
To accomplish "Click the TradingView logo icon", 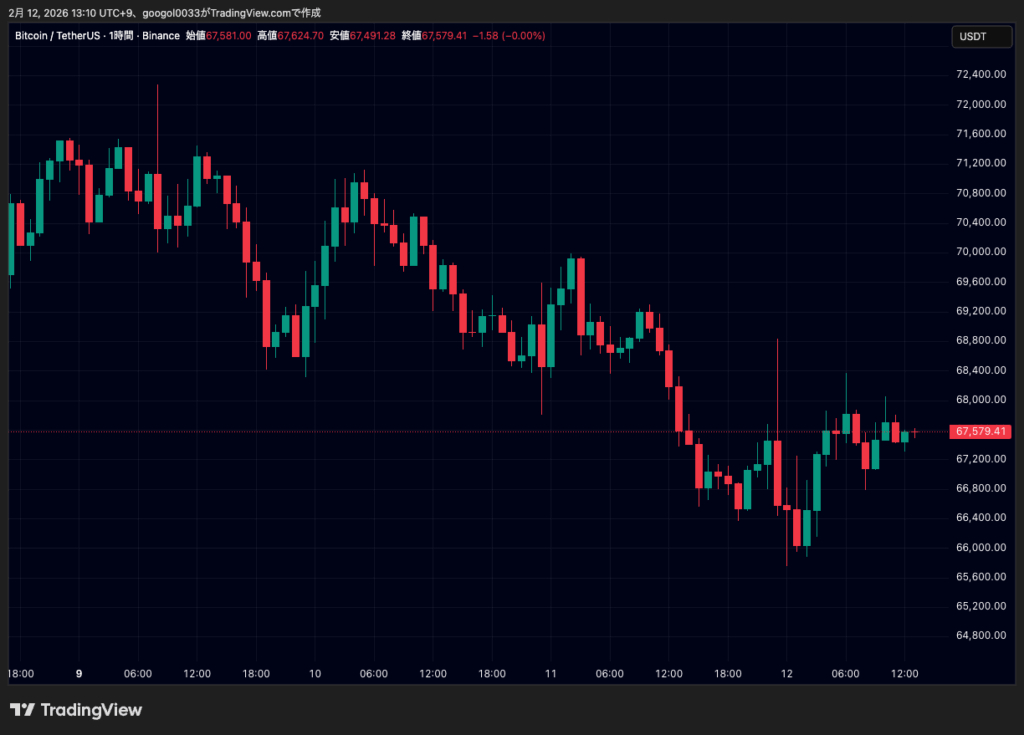I will click(22, 710).
